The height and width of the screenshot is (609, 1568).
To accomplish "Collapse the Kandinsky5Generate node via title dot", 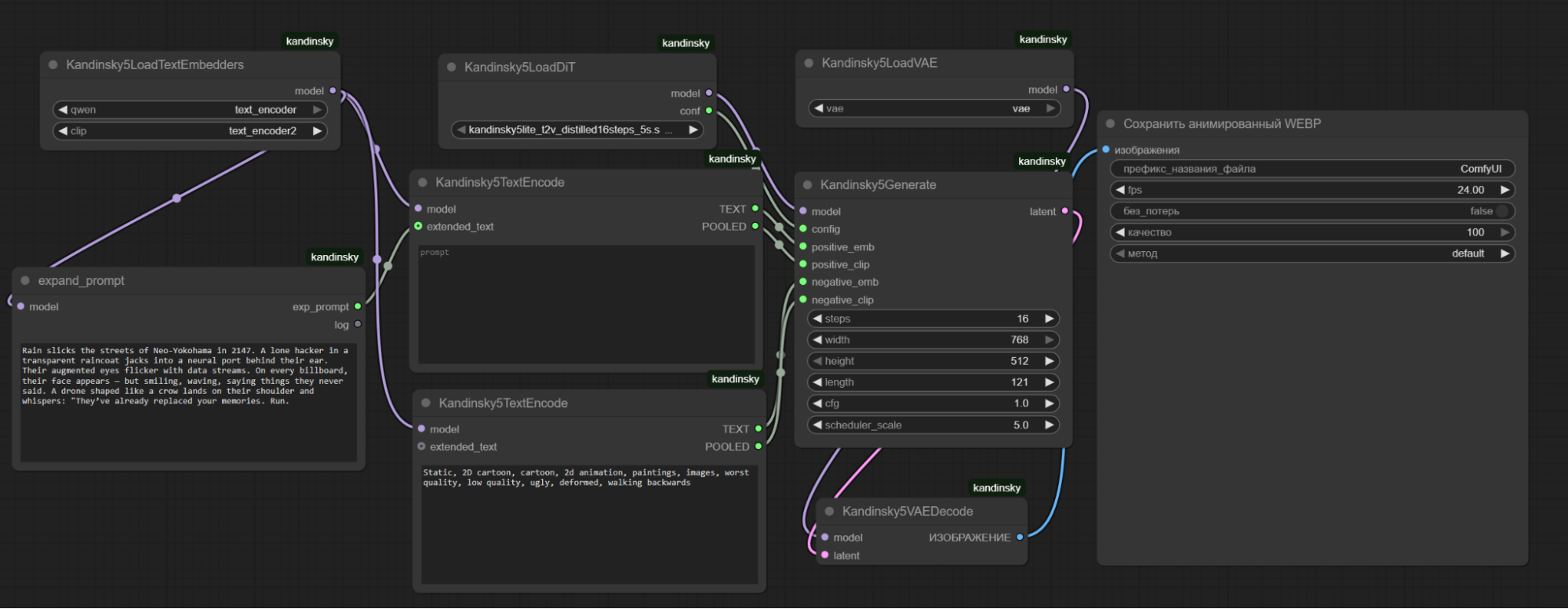I will pyautogui.click(x=807, y=185).
